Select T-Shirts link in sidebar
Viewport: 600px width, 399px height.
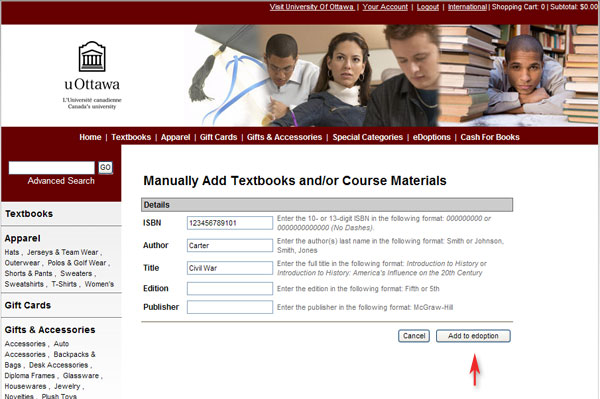point(64,284)
